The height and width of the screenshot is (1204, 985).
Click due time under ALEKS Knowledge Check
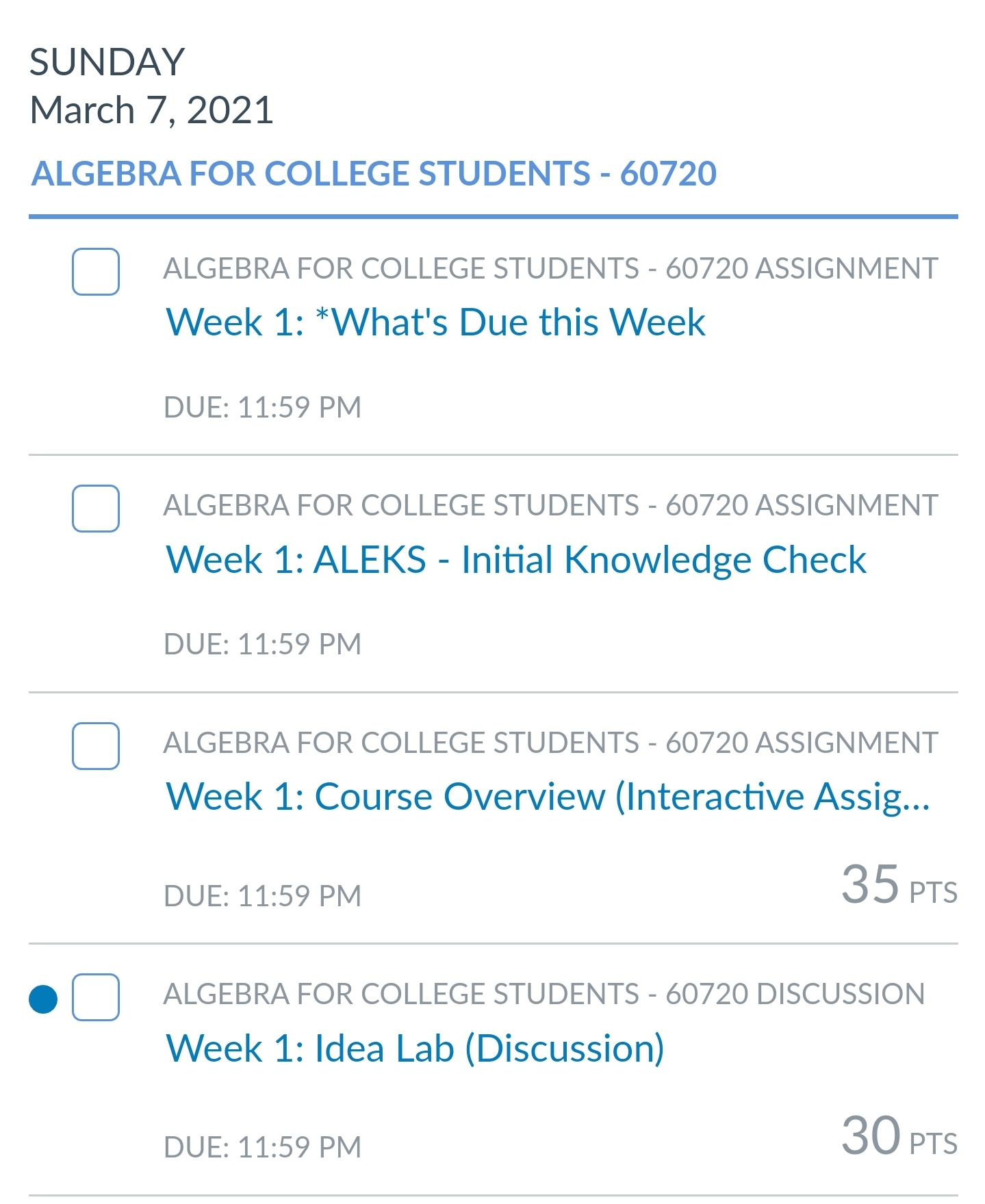click(x=262, y=644)
